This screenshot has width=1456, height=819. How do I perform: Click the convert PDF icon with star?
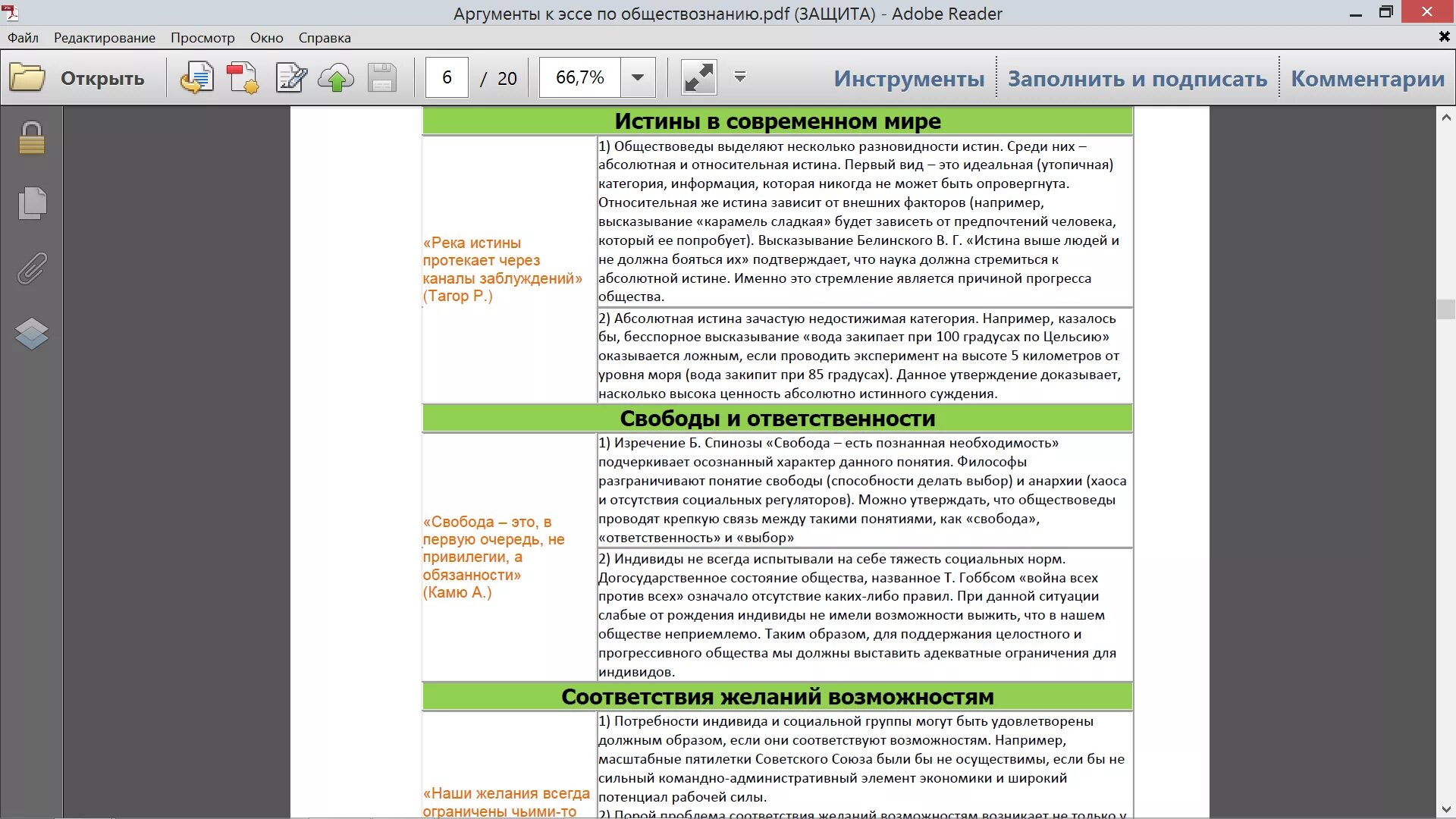[x=243, y=77]
